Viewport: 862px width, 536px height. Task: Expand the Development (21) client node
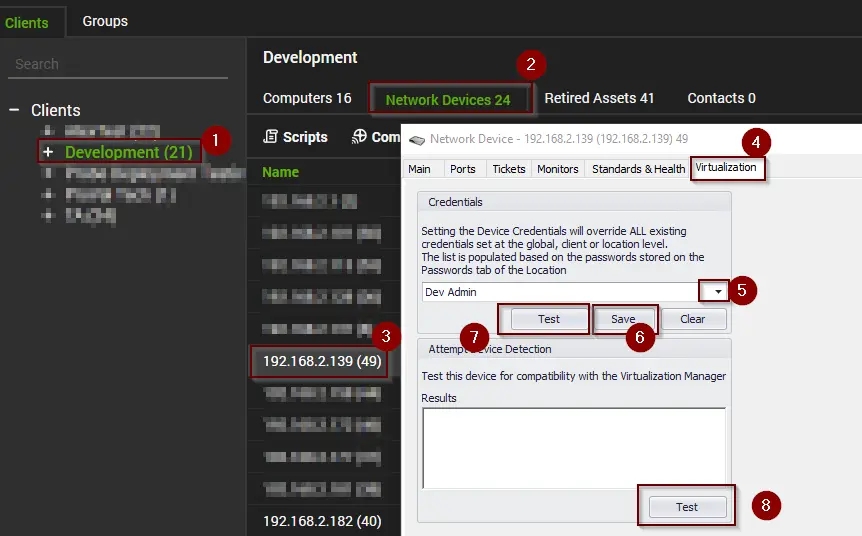[x=48, y=152]
